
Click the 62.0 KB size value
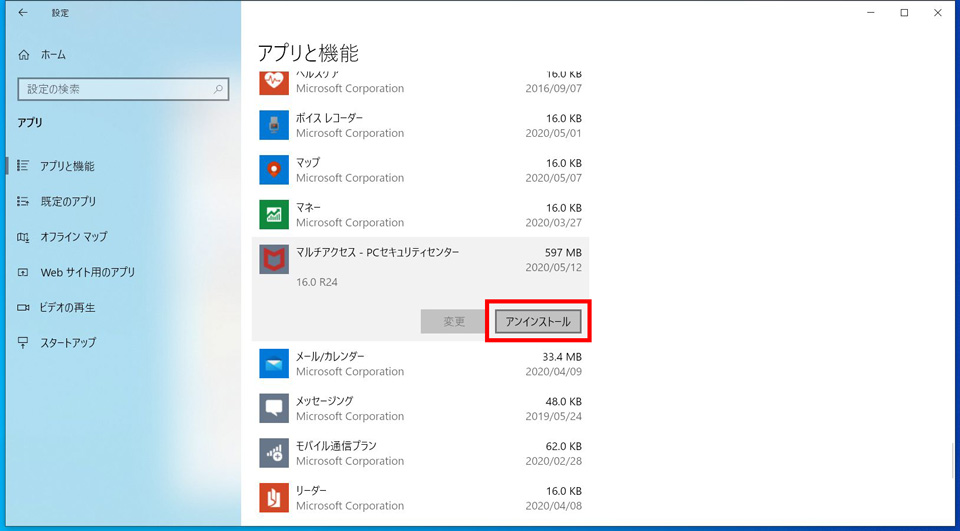(x=563, y=446)
